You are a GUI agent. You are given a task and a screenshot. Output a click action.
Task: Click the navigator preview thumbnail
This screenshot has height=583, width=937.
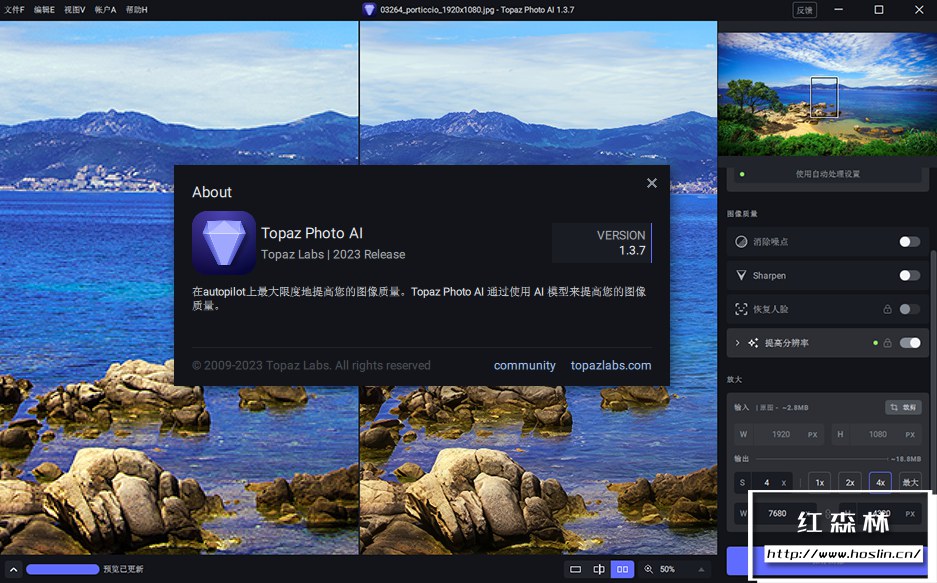pyautogui.click(x=827, y=94)
